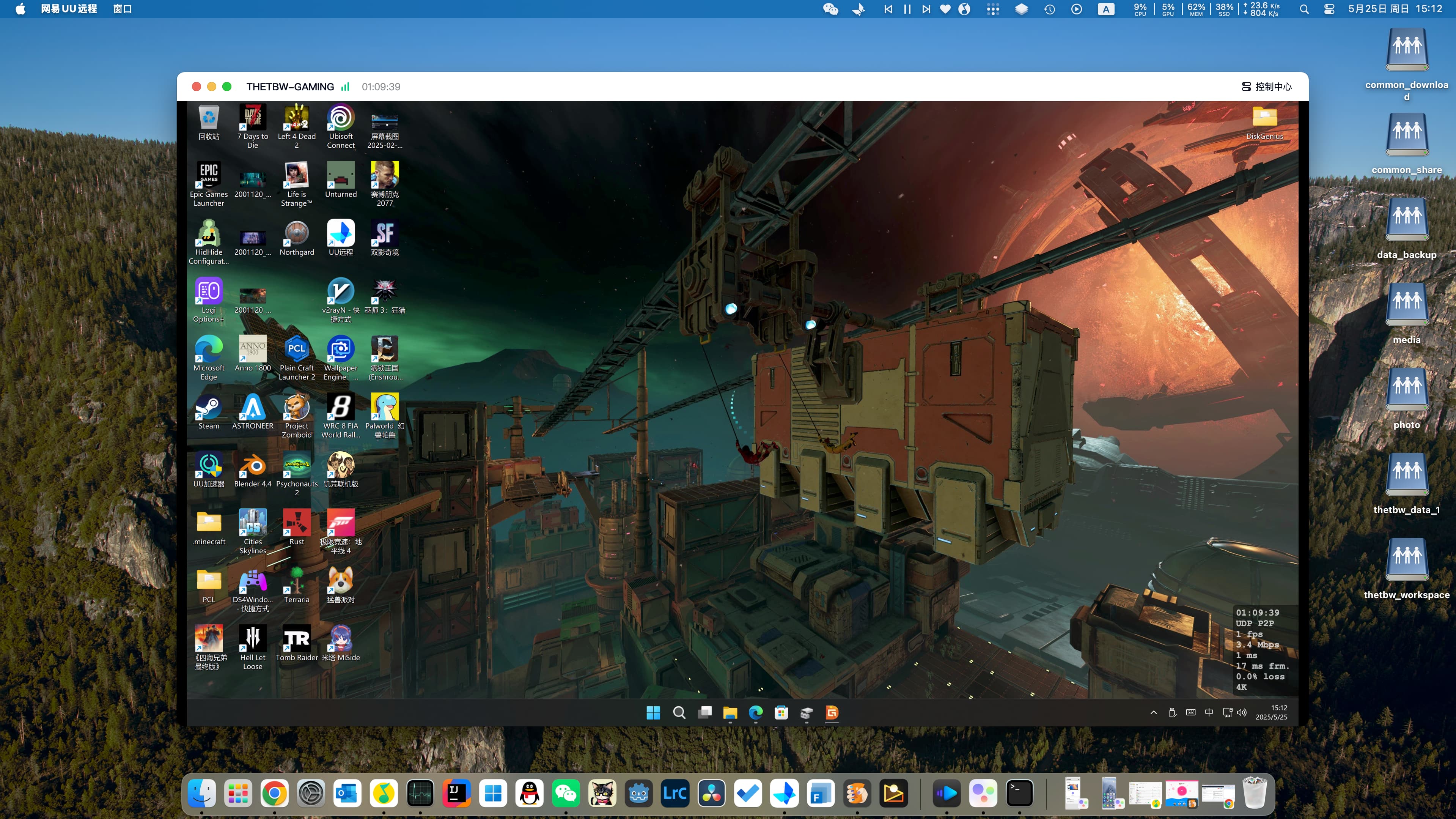1456x819 pixels.
Task: Select the DiskGenius folder icon
Action: click(x=1264, y=123)
